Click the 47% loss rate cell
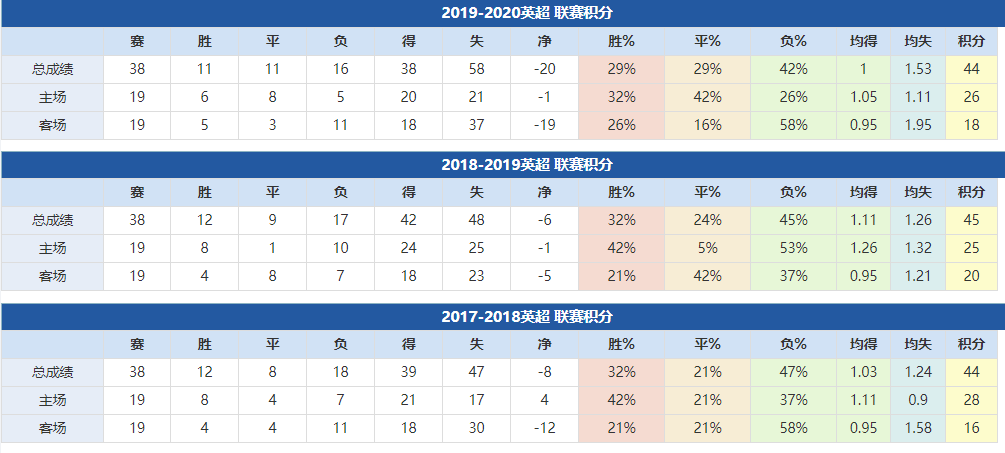 click(x=793, y=373)
